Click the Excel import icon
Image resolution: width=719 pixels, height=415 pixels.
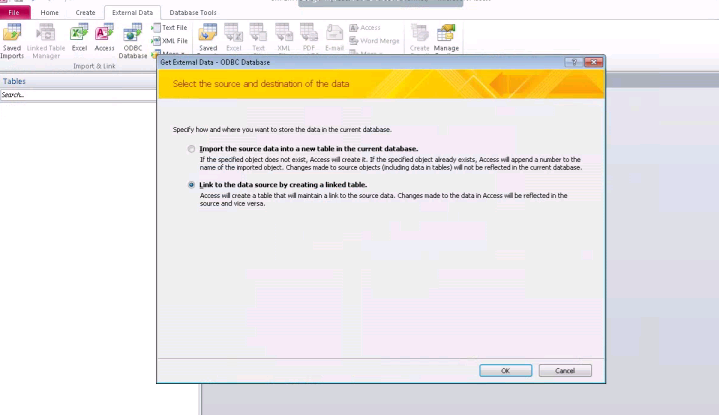pos(79,37)
